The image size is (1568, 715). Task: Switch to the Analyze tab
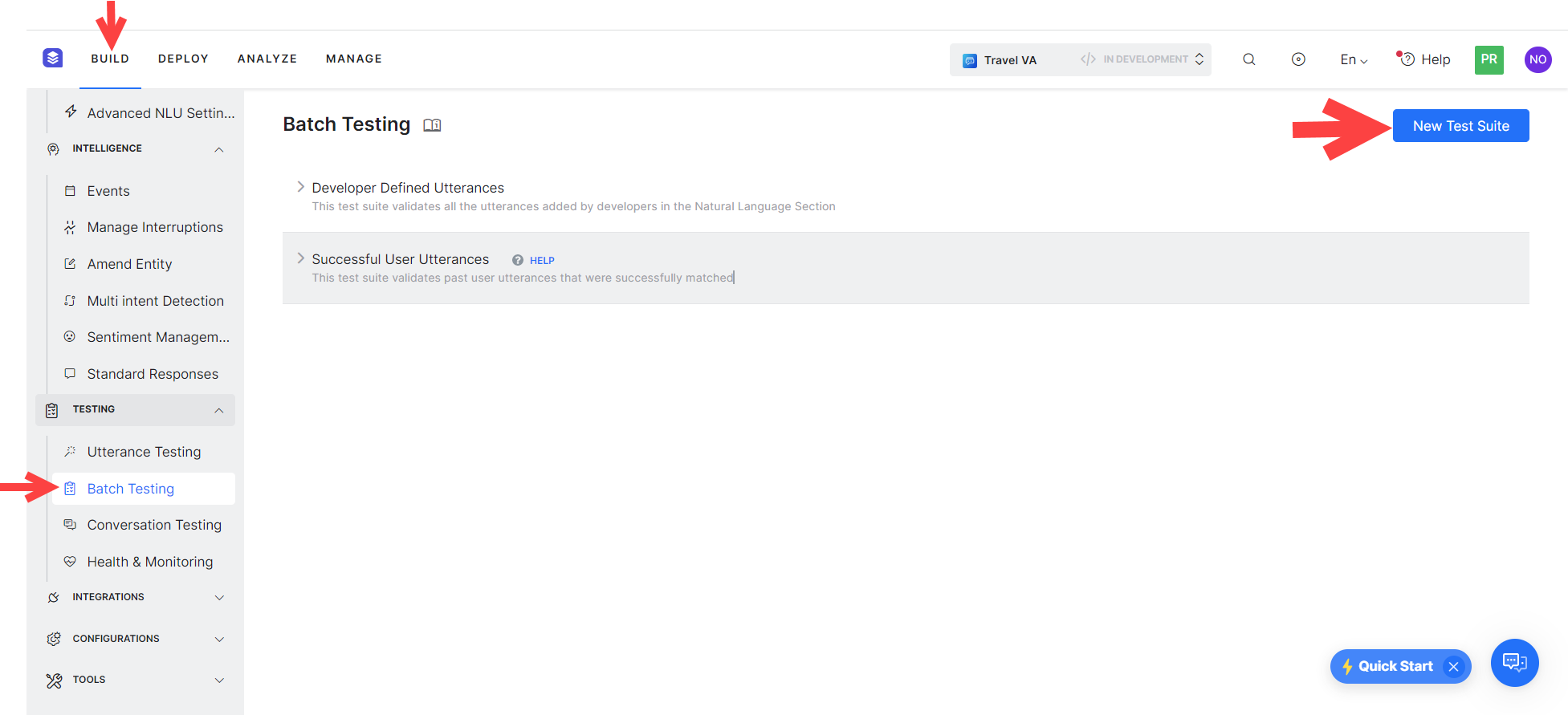pos(267,59)
